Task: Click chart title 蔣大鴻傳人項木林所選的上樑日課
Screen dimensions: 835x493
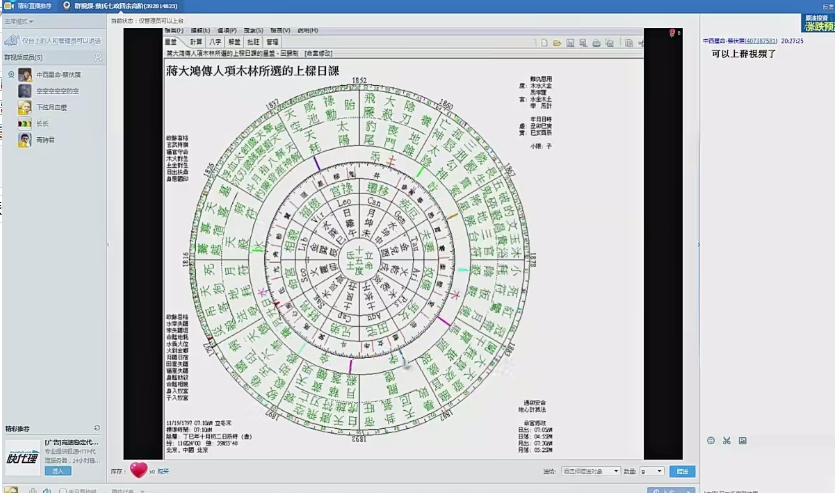Action: click(253, 70)
